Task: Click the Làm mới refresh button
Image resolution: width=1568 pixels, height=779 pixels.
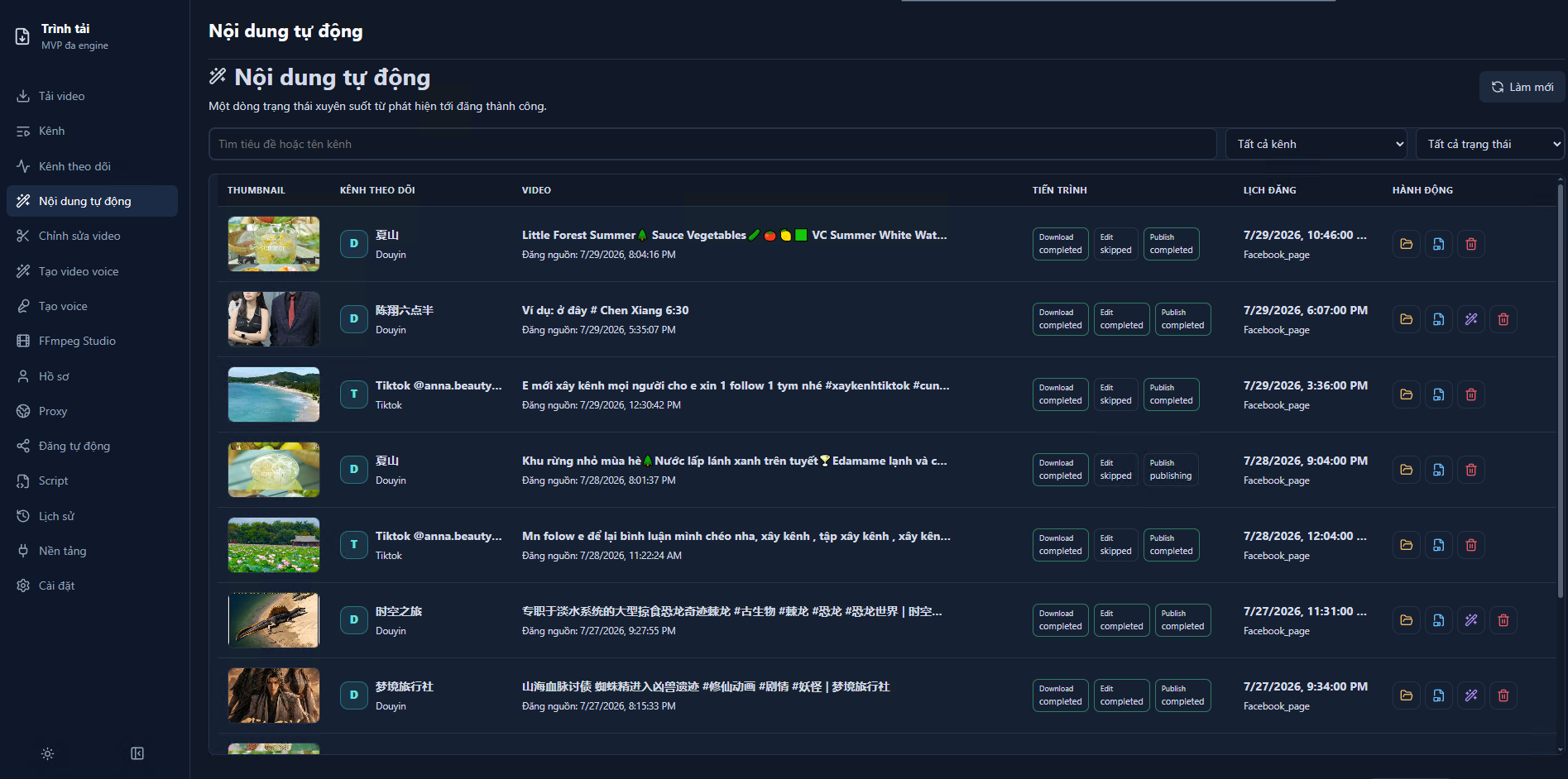Action: coord(1522,87)
